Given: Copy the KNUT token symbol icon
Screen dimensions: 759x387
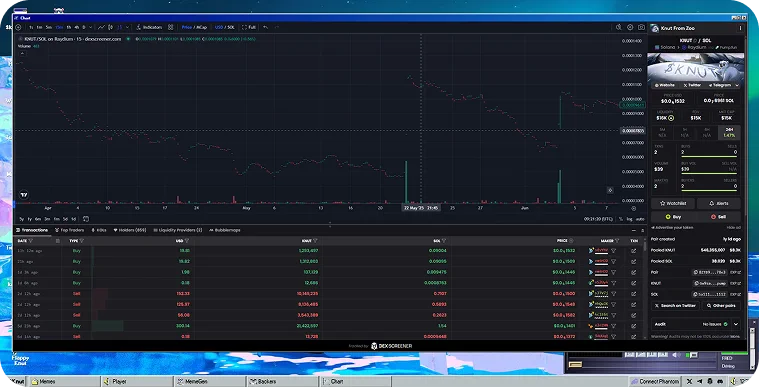Looking at the screenshot, I should pos(696,41).
